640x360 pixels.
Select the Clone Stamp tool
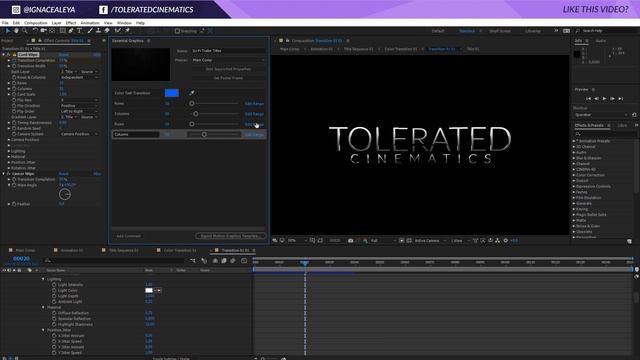tap(98, 31)
